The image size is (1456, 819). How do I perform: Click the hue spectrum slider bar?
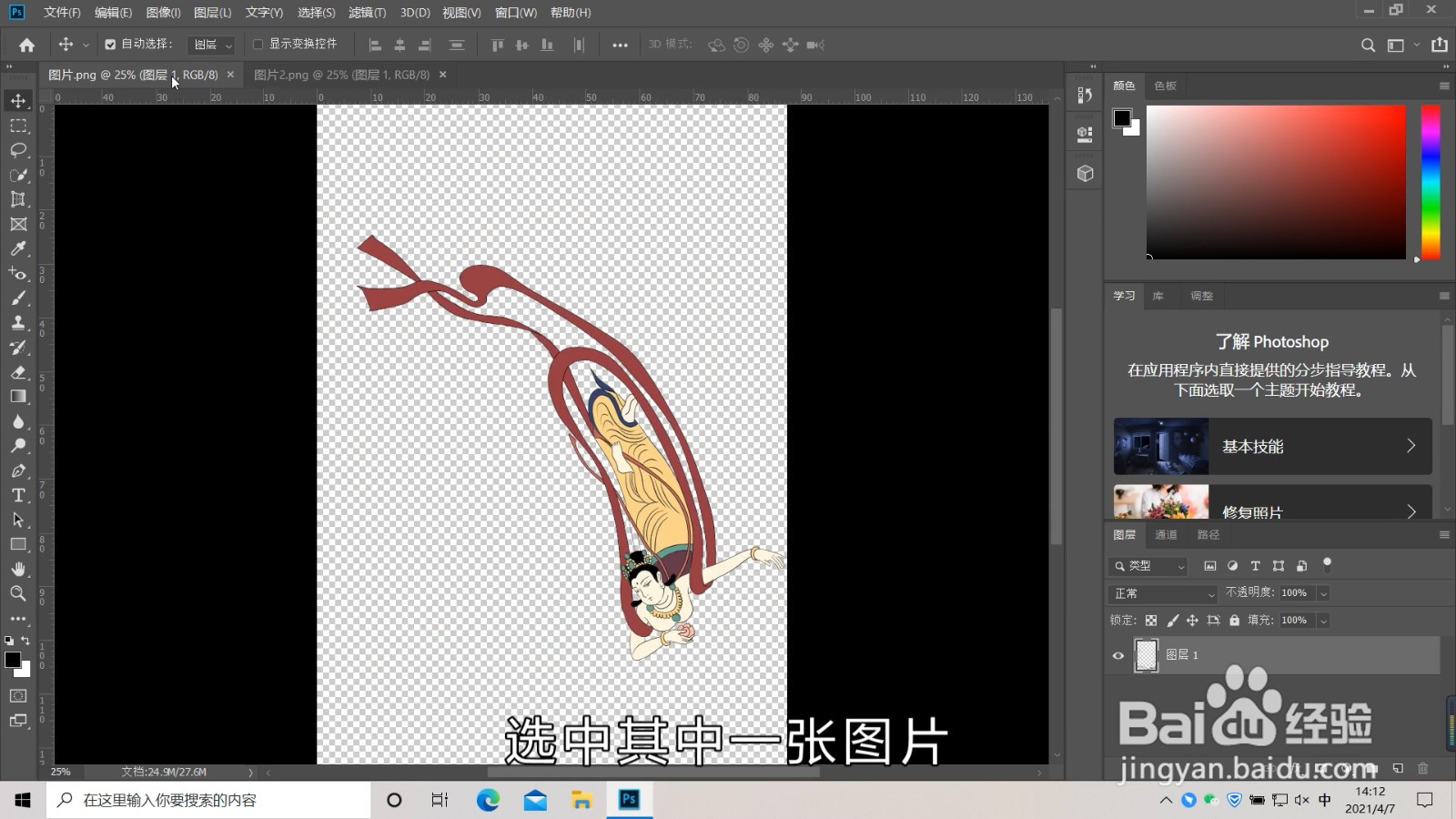click(1431, 182)
